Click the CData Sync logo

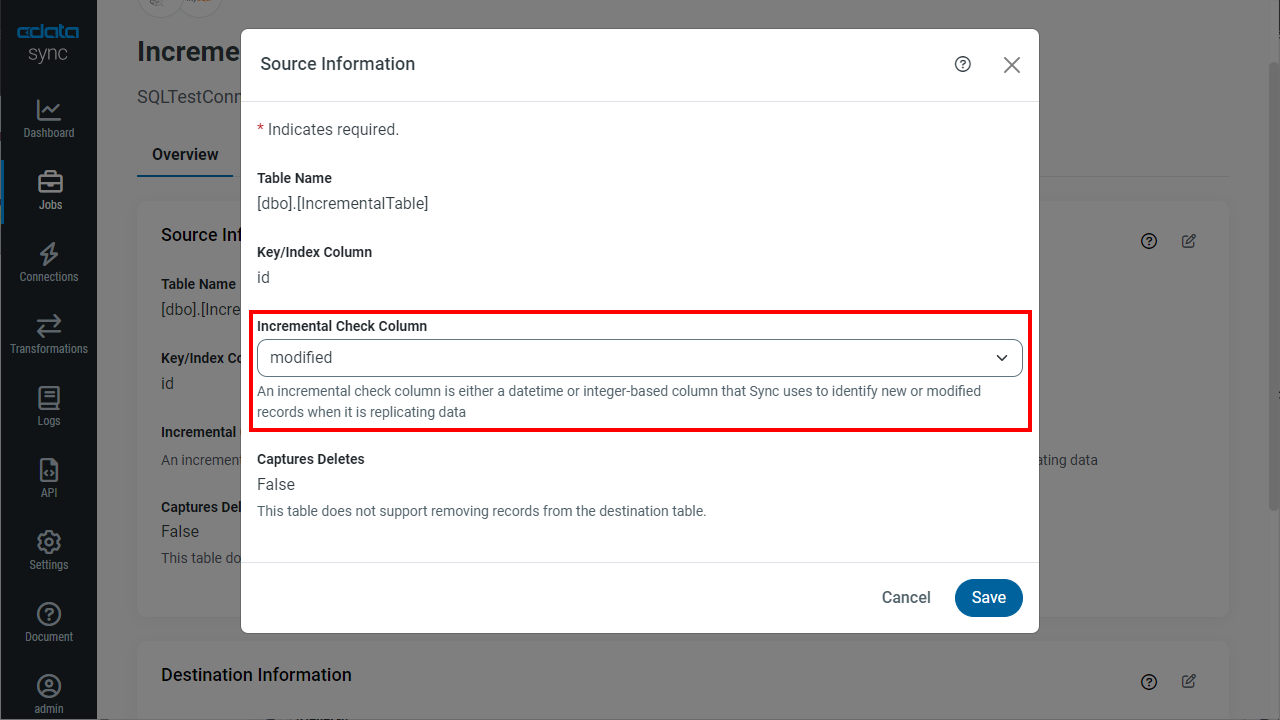tap(48, 44)
